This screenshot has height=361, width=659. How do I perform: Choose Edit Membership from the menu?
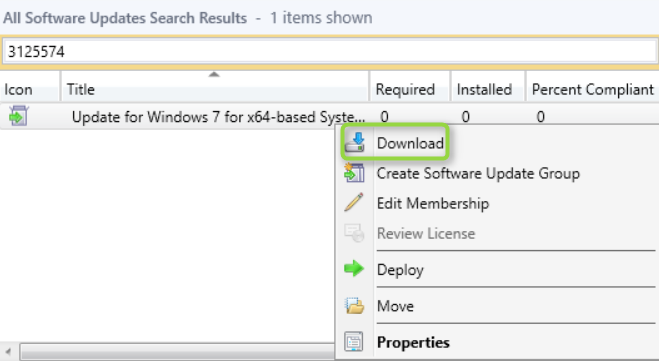(433, 203)
